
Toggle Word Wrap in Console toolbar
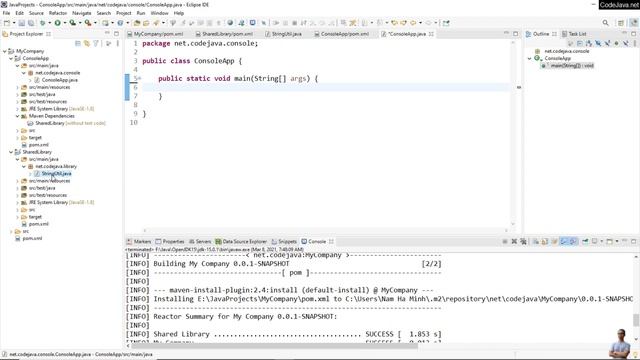[554, 242]
